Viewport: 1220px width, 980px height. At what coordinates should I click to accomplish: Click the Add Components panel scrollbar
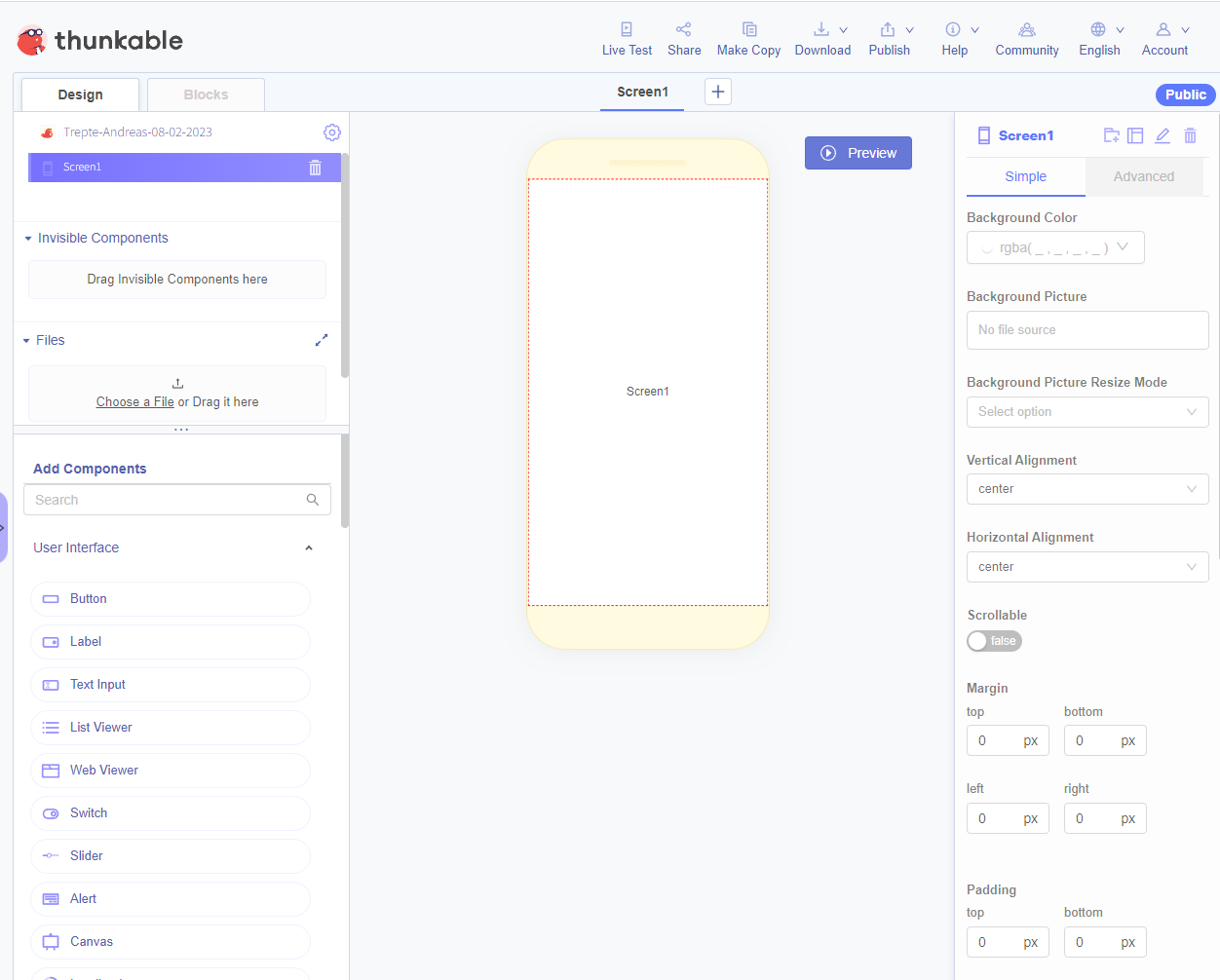tap(345, 481)
